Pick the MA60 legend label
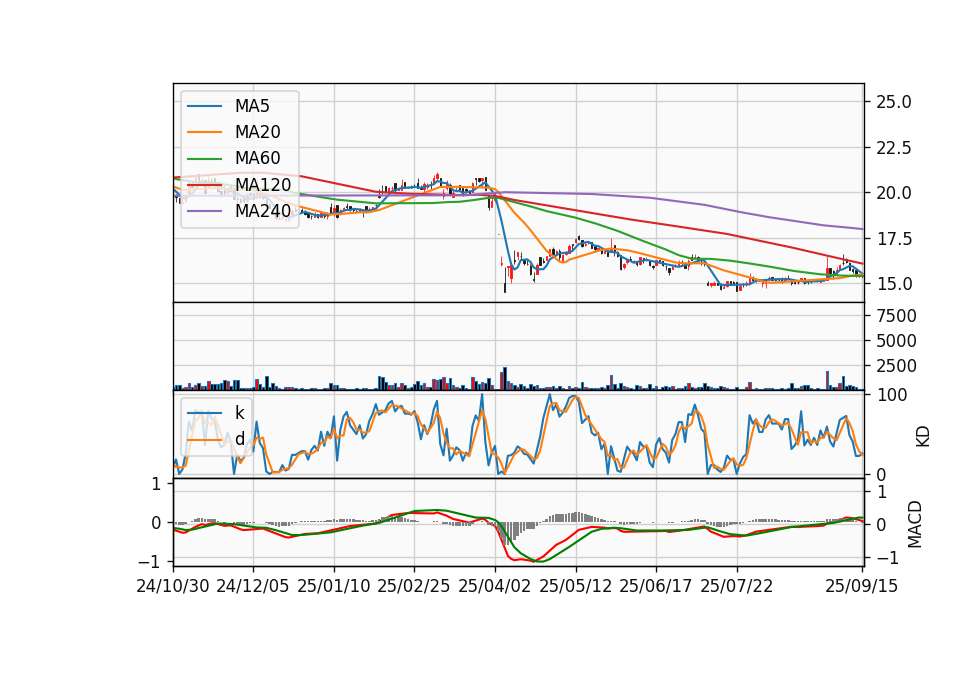Screen dimensions: 960x690 [x=257, y=159]
